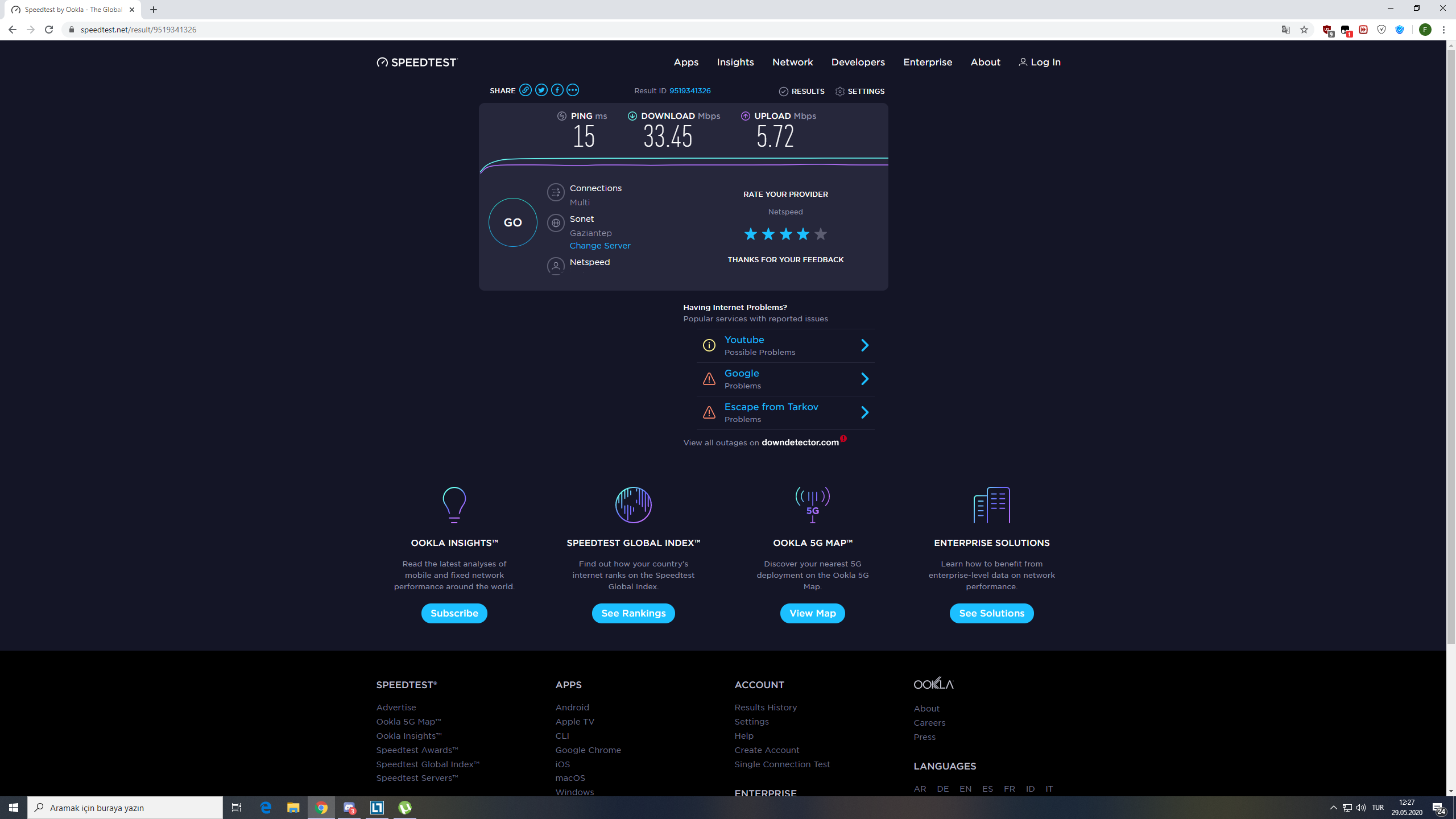Rate provider five stars
The height and width of the screenshot is (819, 1456).
(x=821, y=234)
